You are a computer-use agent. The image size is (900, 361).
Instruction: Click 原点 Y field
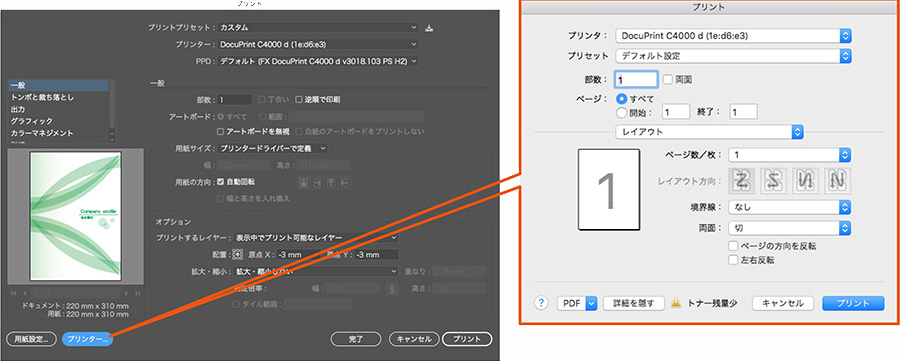[x=377, y=255]
